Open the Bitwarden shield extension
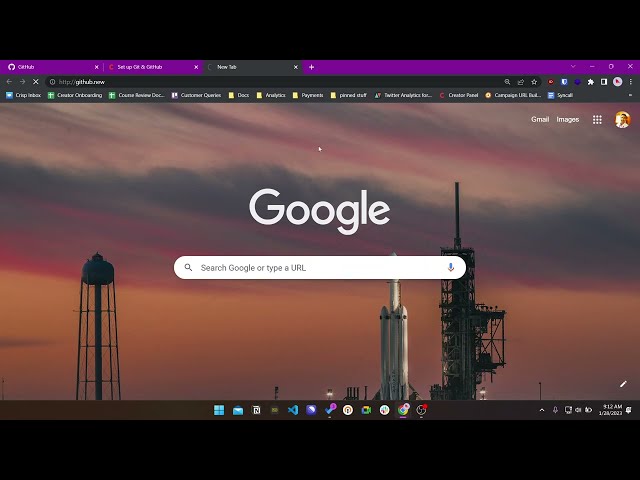The width and height of the screenshot is (640, 480). click(x=564, y=82)
